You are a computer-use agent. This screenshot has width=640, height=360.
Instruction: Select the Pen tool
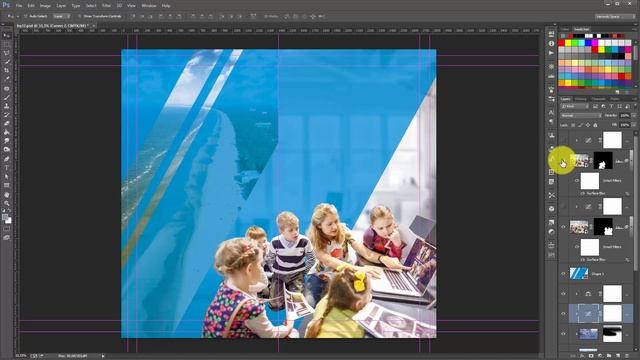tap(7, 159)
